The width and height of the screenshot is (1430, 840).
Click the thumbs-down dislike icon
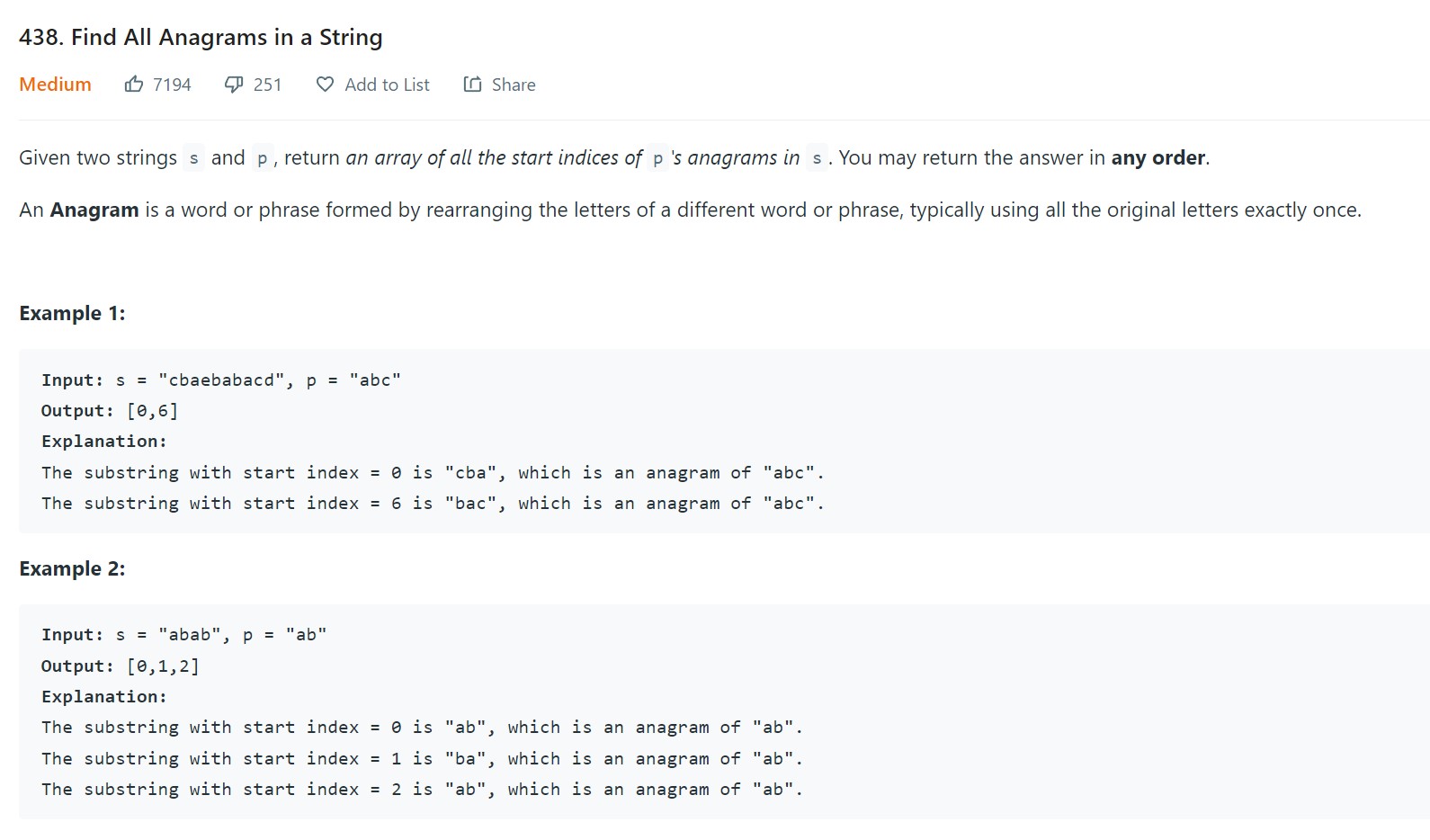tap(234, 85)
